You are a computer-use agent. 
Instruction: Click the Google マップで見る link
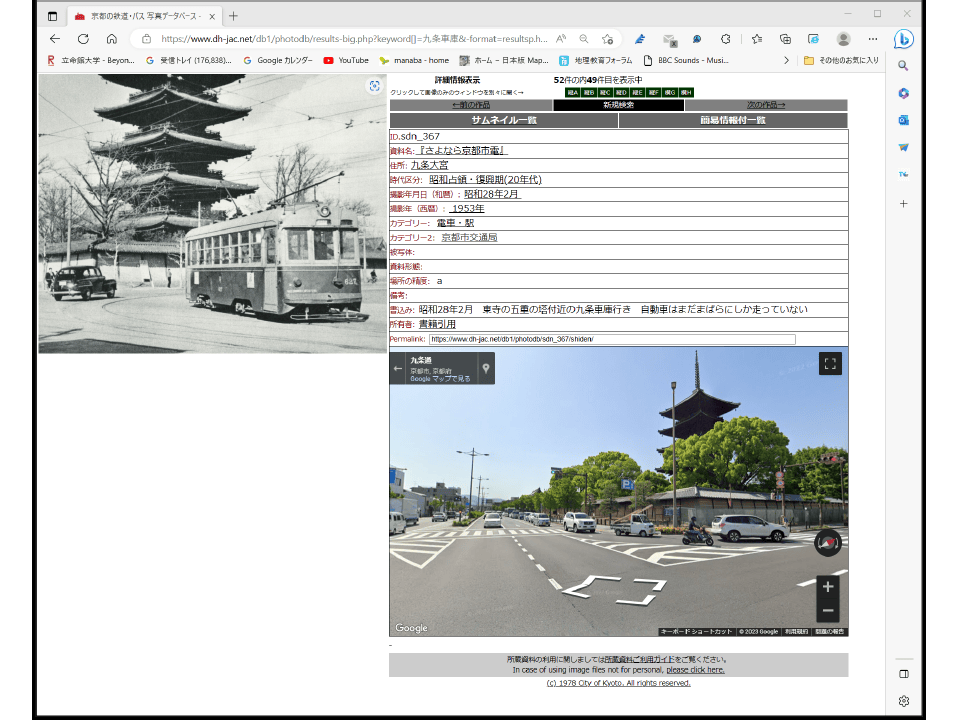tap(440, 379)
